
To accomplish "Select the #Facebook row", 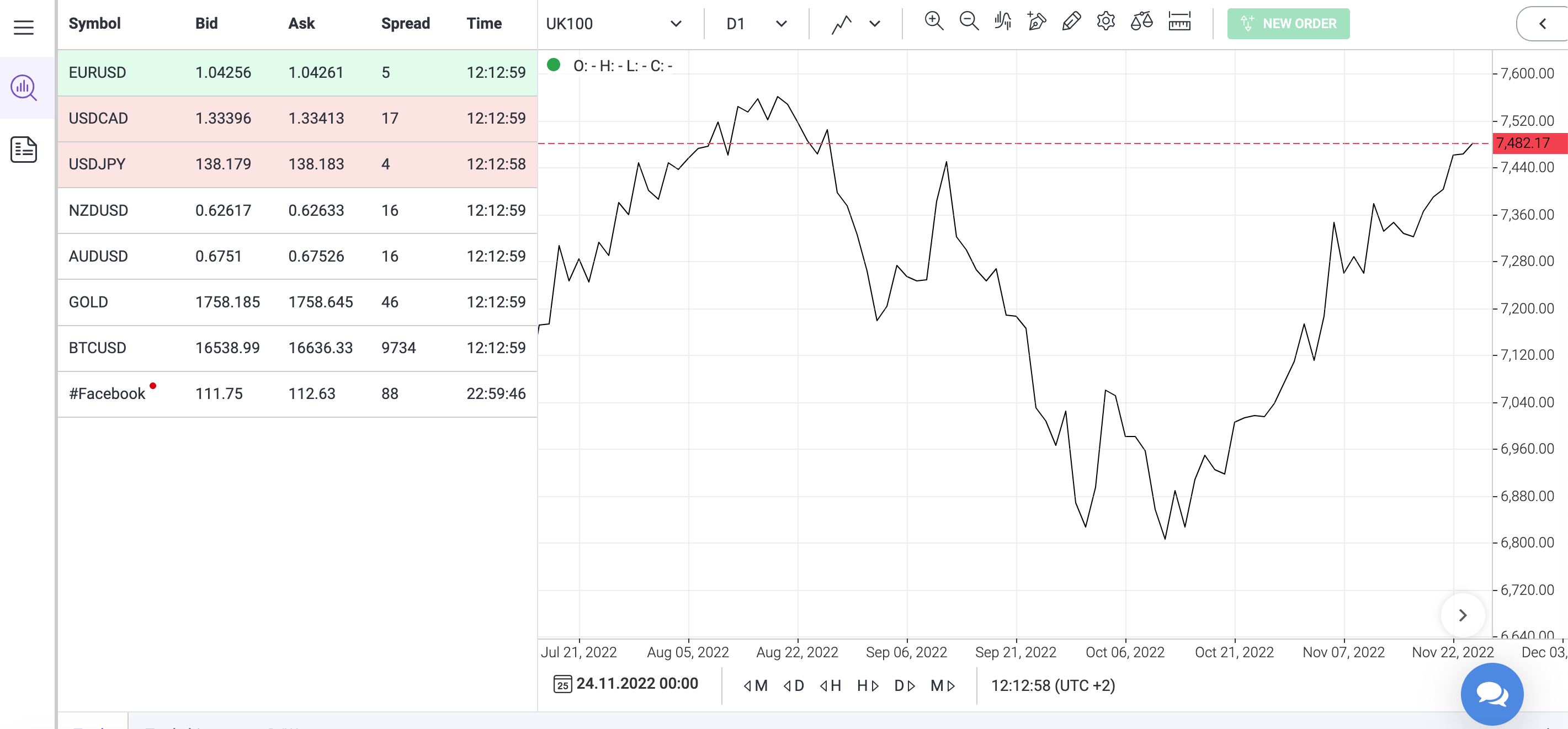I will 297,395.
